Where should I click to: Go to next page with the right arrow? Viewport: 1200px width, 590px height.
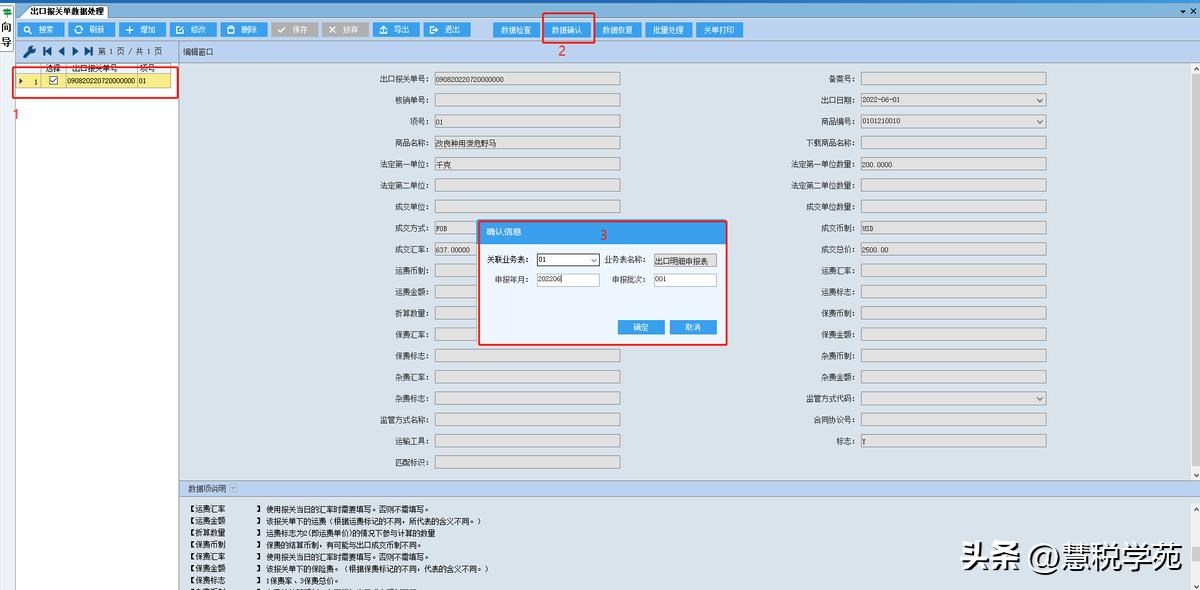click(x=75, y=51)
